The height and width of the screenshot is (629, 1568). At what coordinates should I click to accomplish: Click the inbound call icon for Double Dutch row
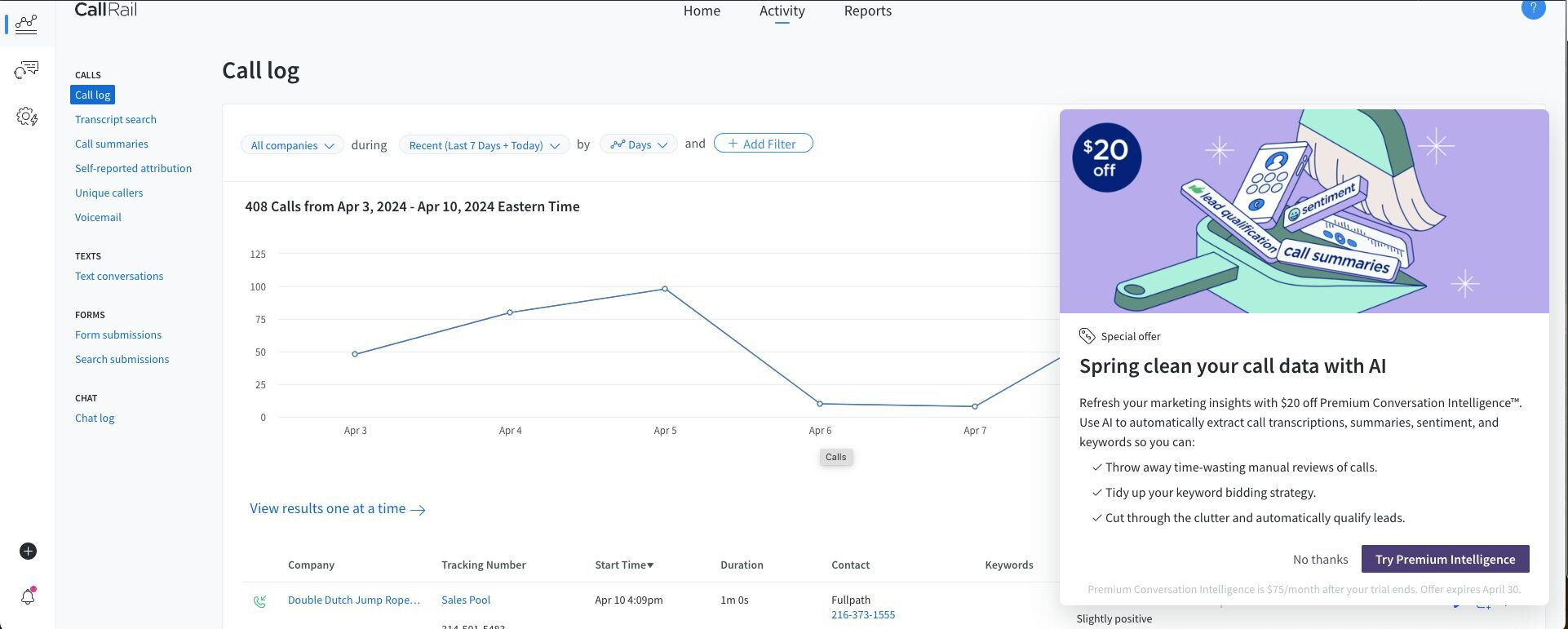pos(259,601)
